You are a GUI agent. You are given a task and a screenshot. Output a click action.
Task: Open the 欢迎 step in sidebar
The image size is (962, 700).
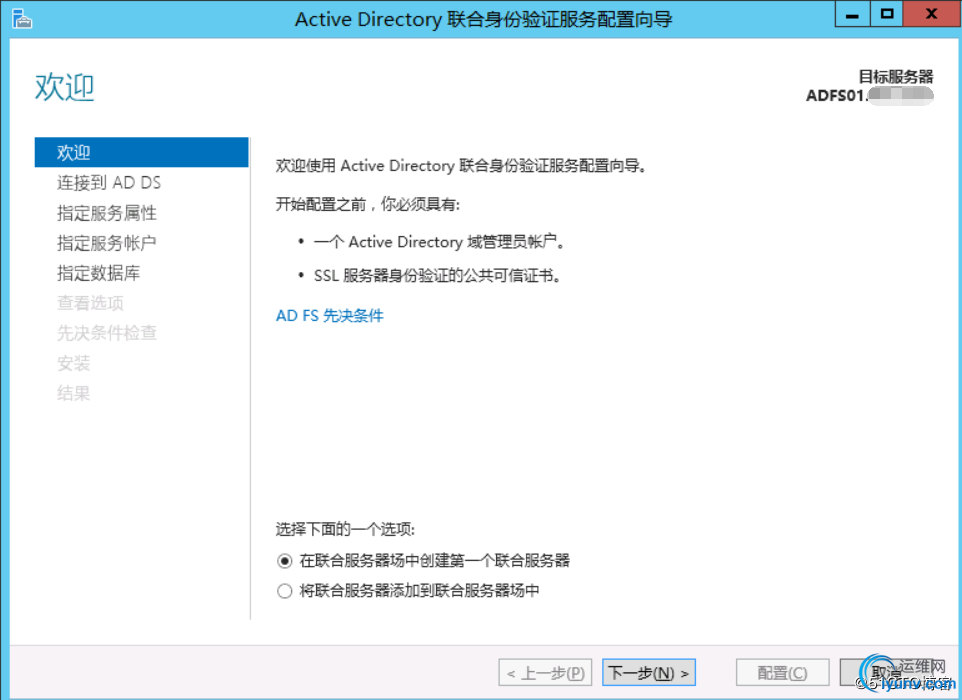pos(142,152)
